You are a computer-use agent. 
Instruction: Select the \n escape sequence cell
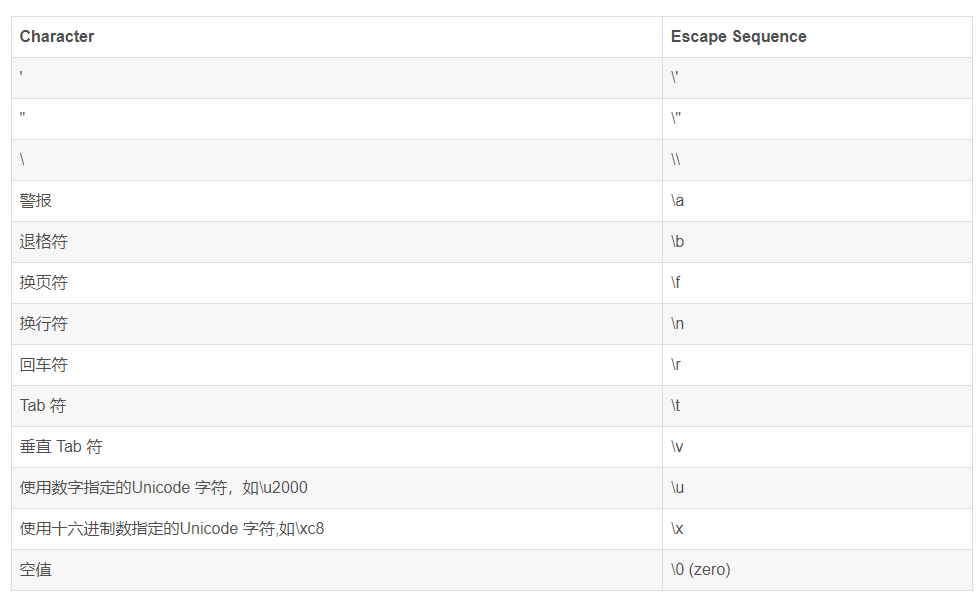(x=817, y=324)
